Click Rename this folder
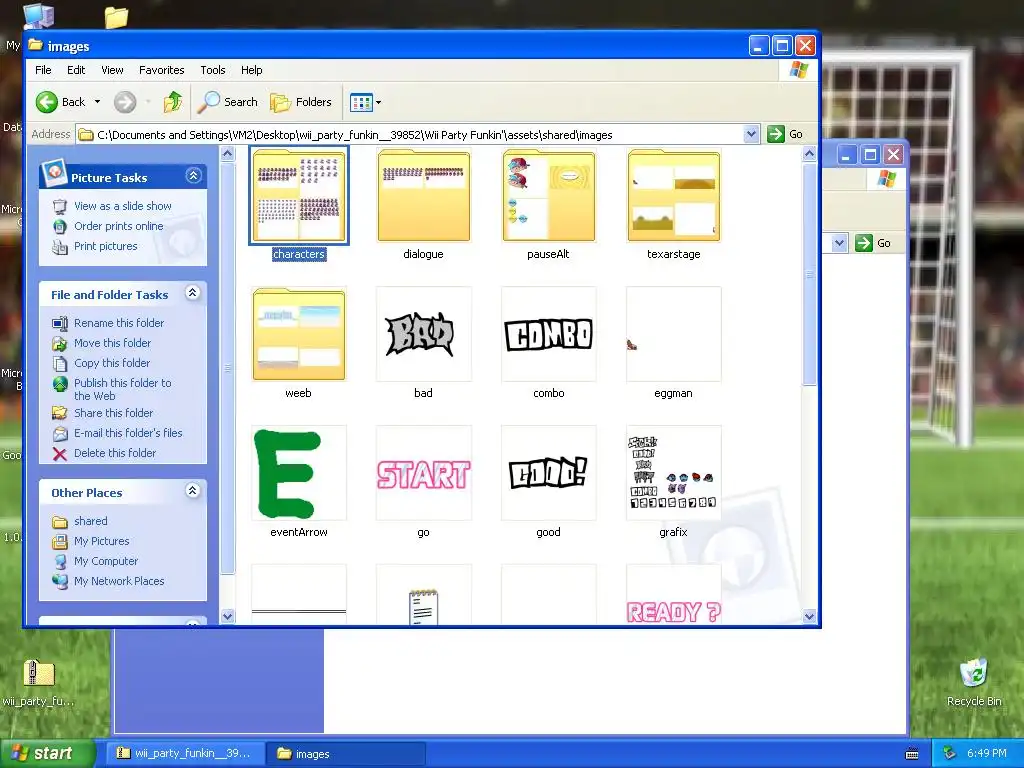The image size is (1024, 768). (x=119, y=323)
